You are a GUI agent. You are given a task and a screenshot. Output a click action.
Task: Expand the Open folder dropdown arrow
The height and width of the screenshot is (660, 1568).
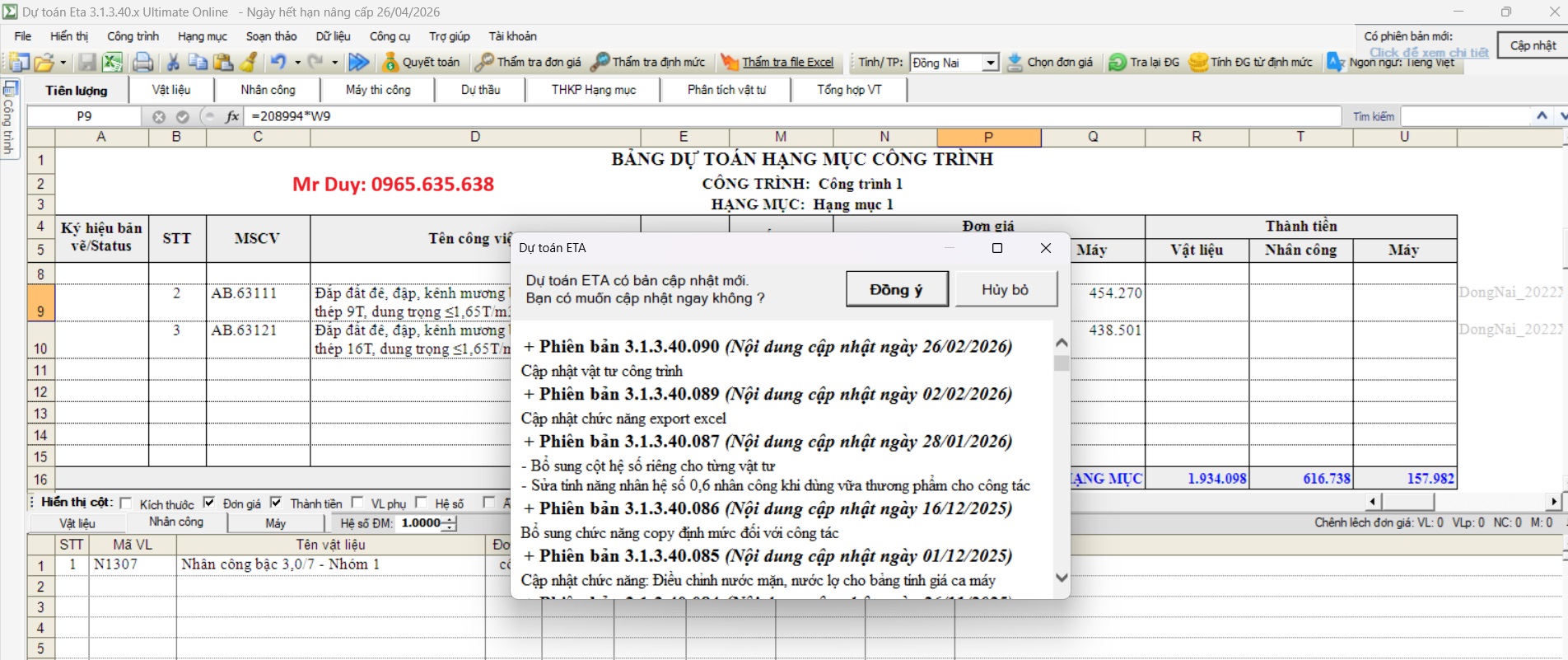pyautogui.click(x=63, y=63)
